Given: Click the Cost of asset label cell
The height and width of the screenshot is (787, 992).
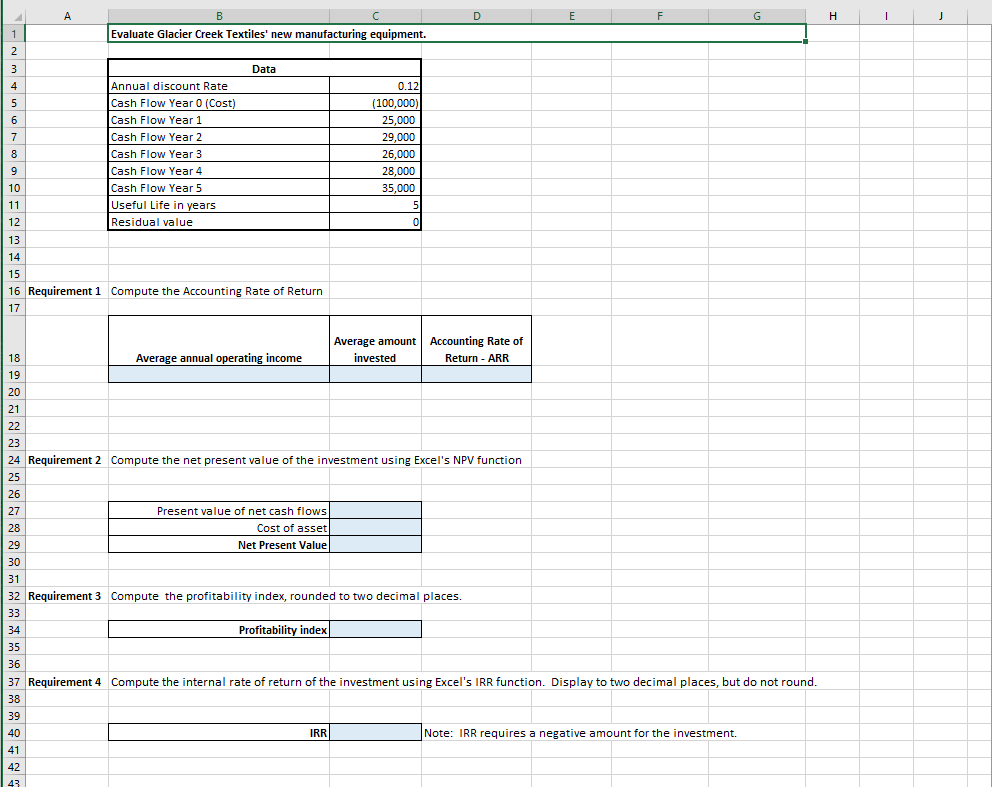Looking at the screenshot, I should (218, 527).
